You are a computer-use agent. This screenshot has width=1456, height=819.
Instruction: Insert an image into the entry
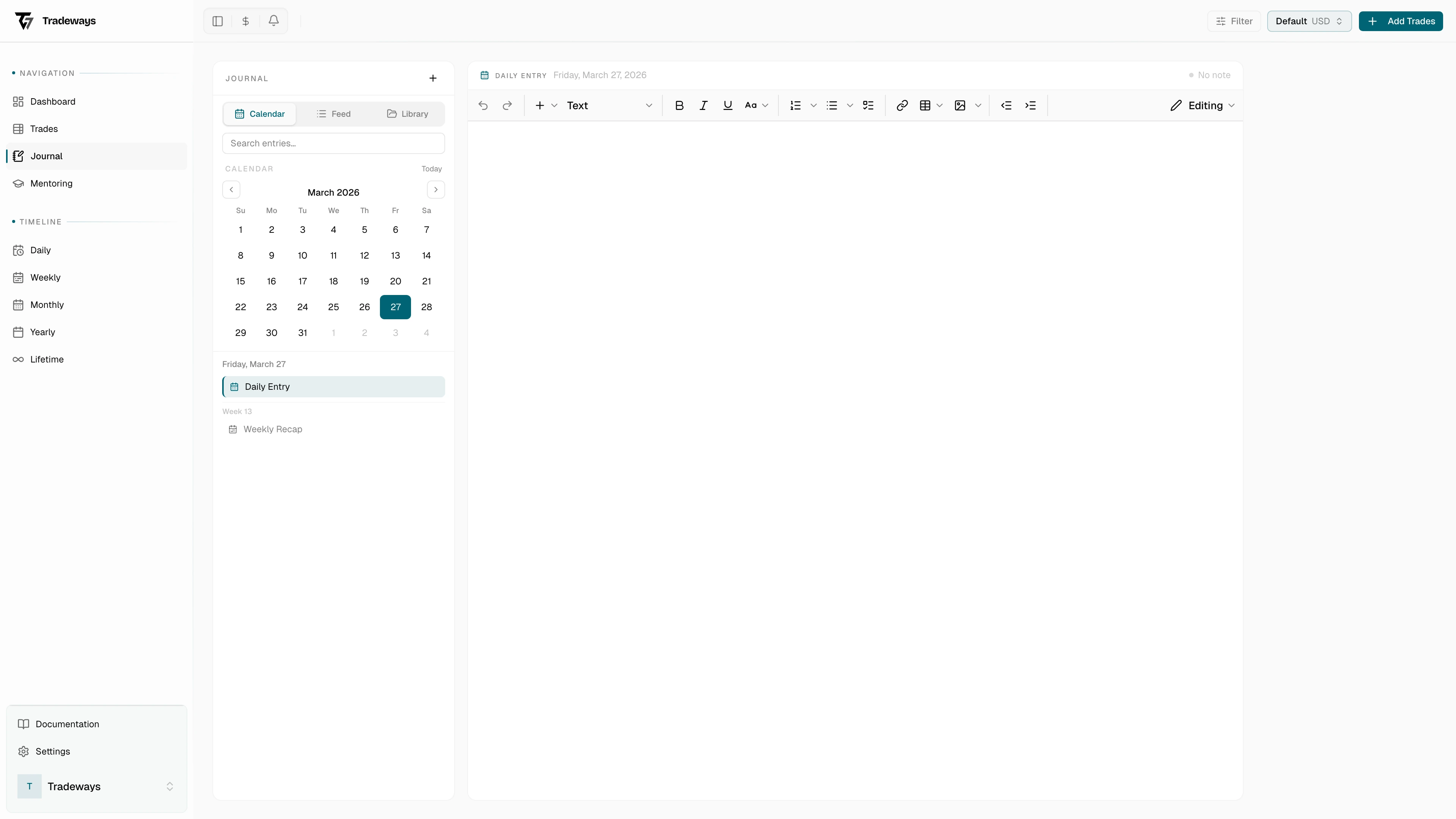click(960, 105)
